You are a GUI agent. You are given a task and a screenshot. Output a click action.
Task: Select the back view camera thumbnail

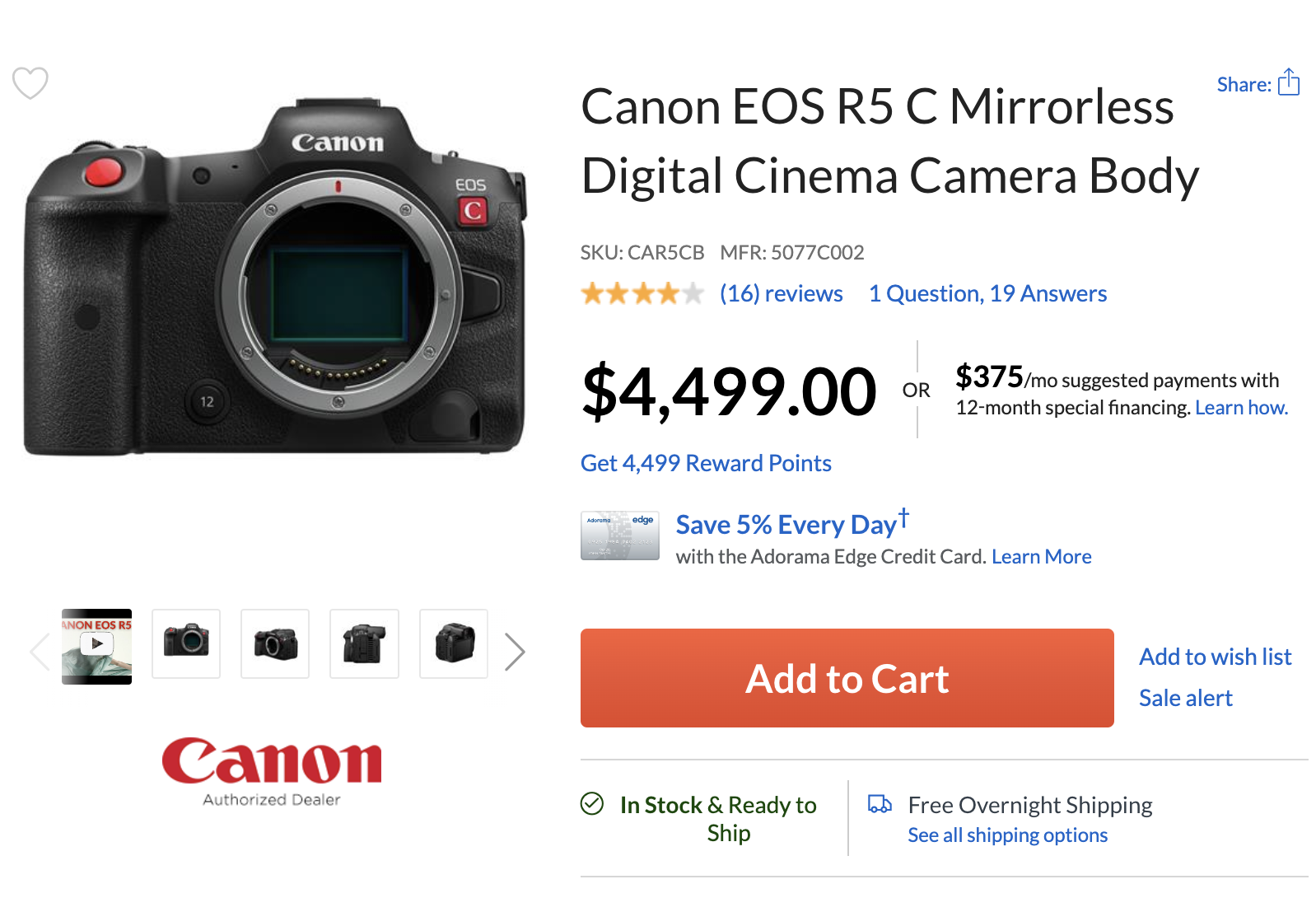[x=364, y=643]
